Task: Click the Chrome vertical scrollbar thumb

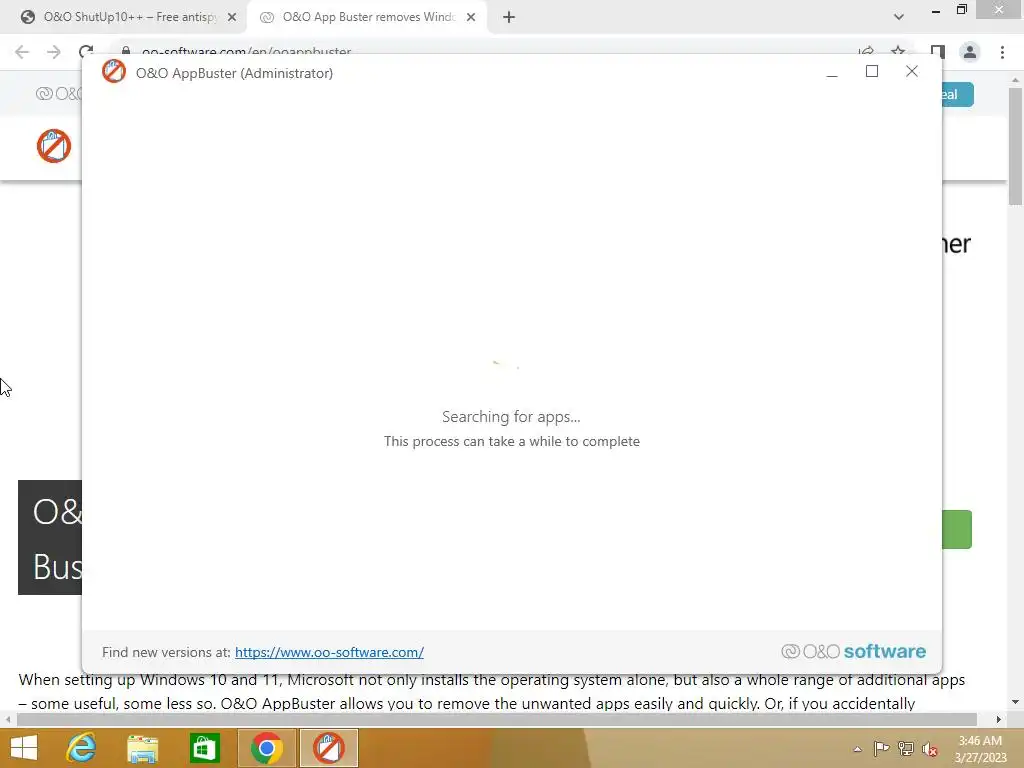Action: click(x=1015, y=146)
